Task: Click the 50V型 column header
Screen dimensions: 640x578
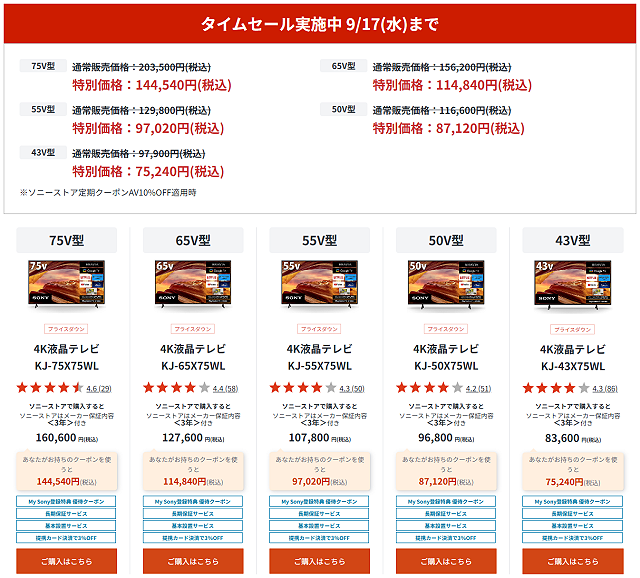Action: (446, 240)
